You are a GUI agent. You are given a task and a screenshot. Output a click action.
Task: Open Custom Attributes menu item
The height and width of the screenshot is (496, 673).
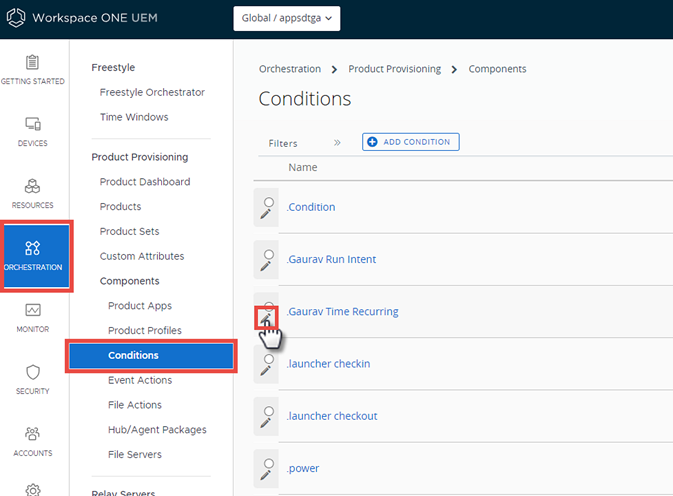[142, 256]
